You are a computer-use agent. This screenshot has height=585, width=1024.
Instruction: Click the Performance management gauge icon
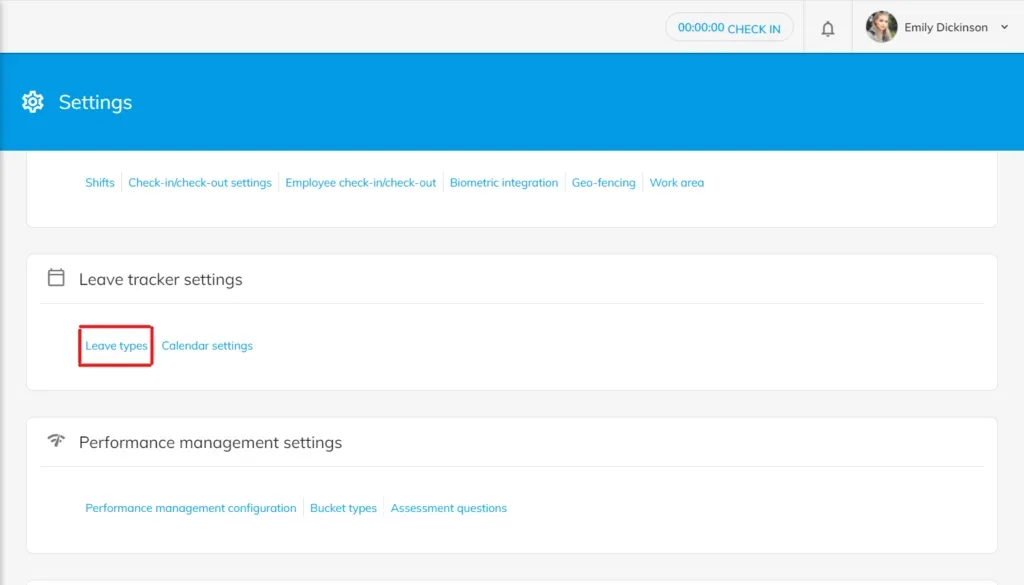[x=56, y=441]
